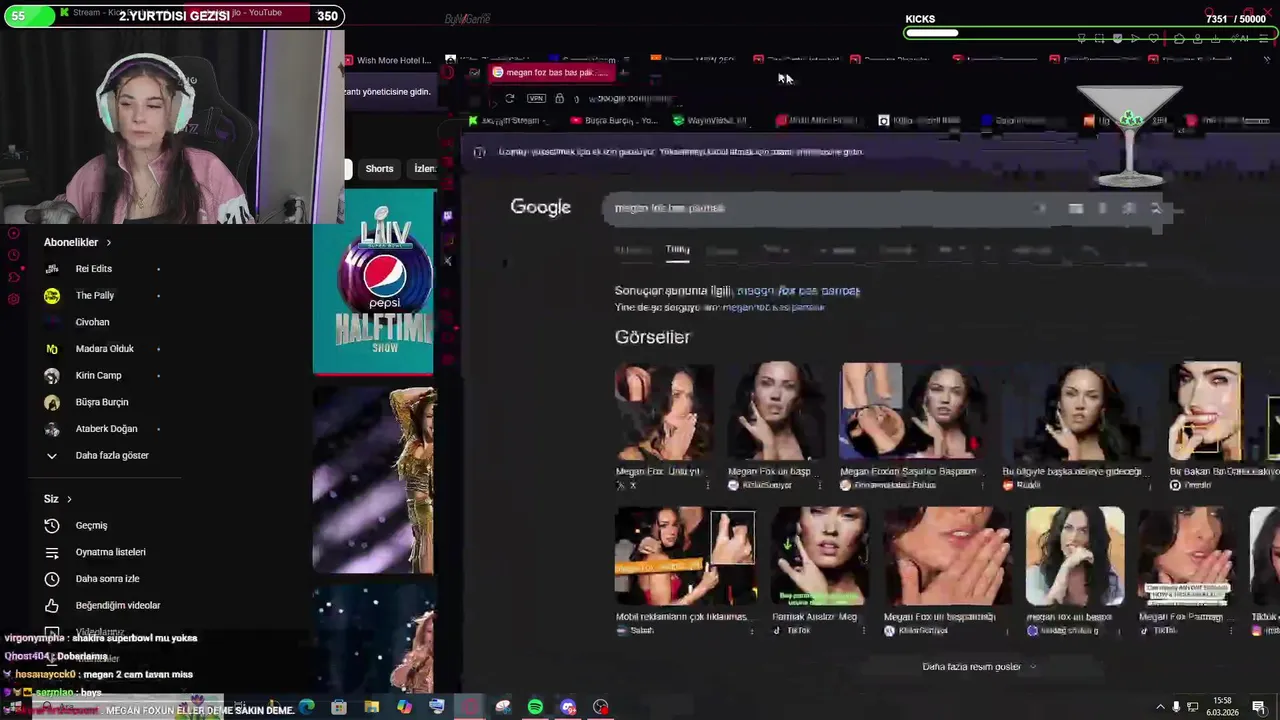Switch to the megan foz bas bas browser tab
Image resolution: width=1280 pixels, height=720 pixels.
click(552, 73)
